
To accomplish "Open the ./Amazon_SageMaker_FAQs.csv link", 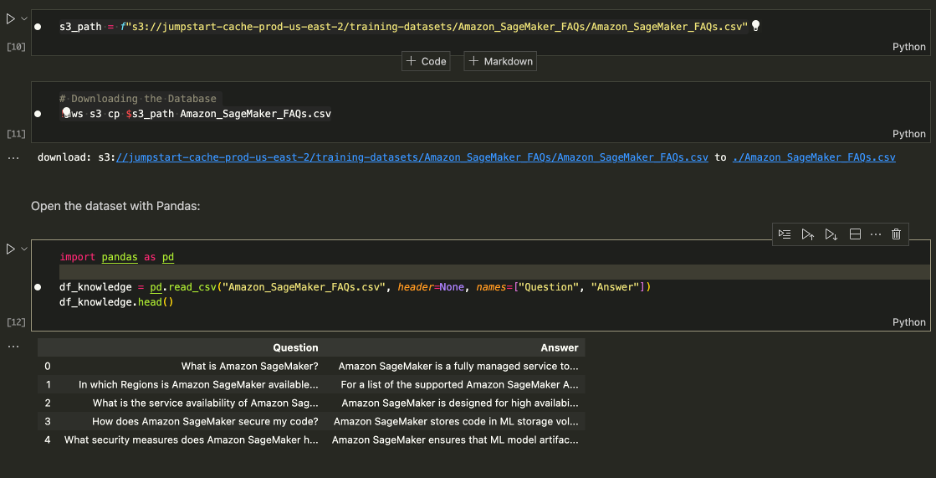I will tap(814, 158).
